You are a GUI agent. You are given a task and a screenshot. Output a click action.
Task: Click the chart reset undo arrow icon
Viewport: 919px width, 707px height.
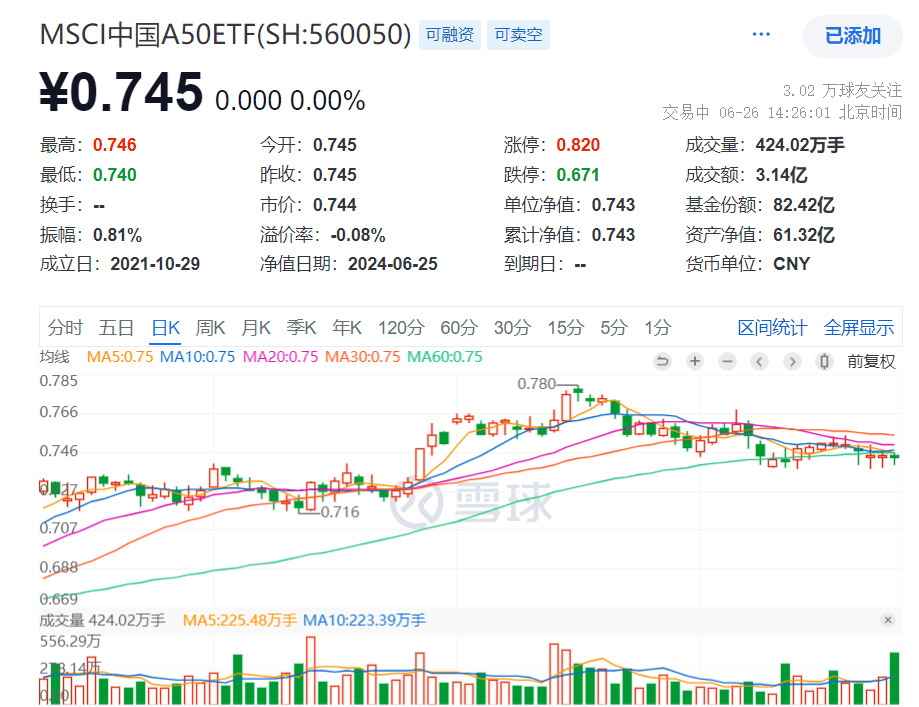[x=662, y=361]
